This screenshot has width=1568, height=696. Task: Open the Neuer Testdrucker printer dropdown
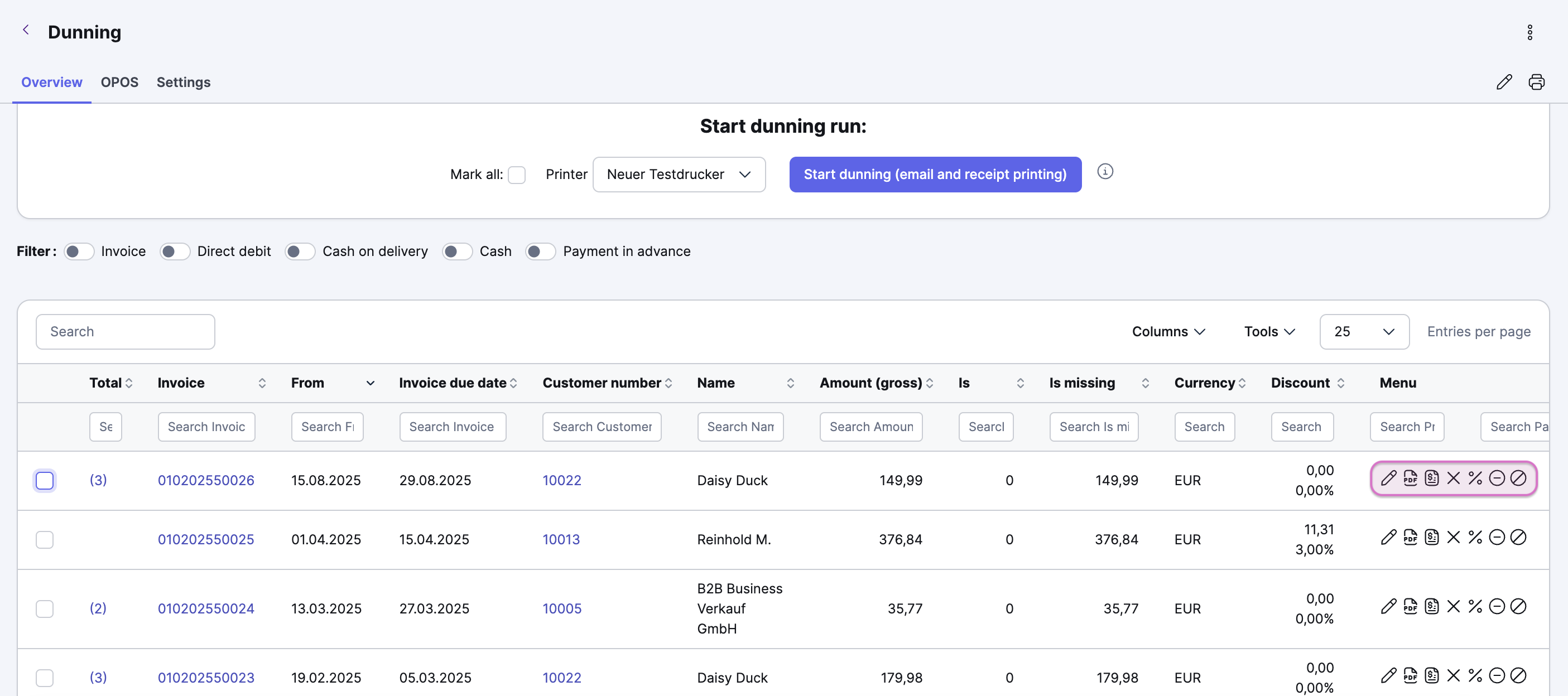[679, 175]
